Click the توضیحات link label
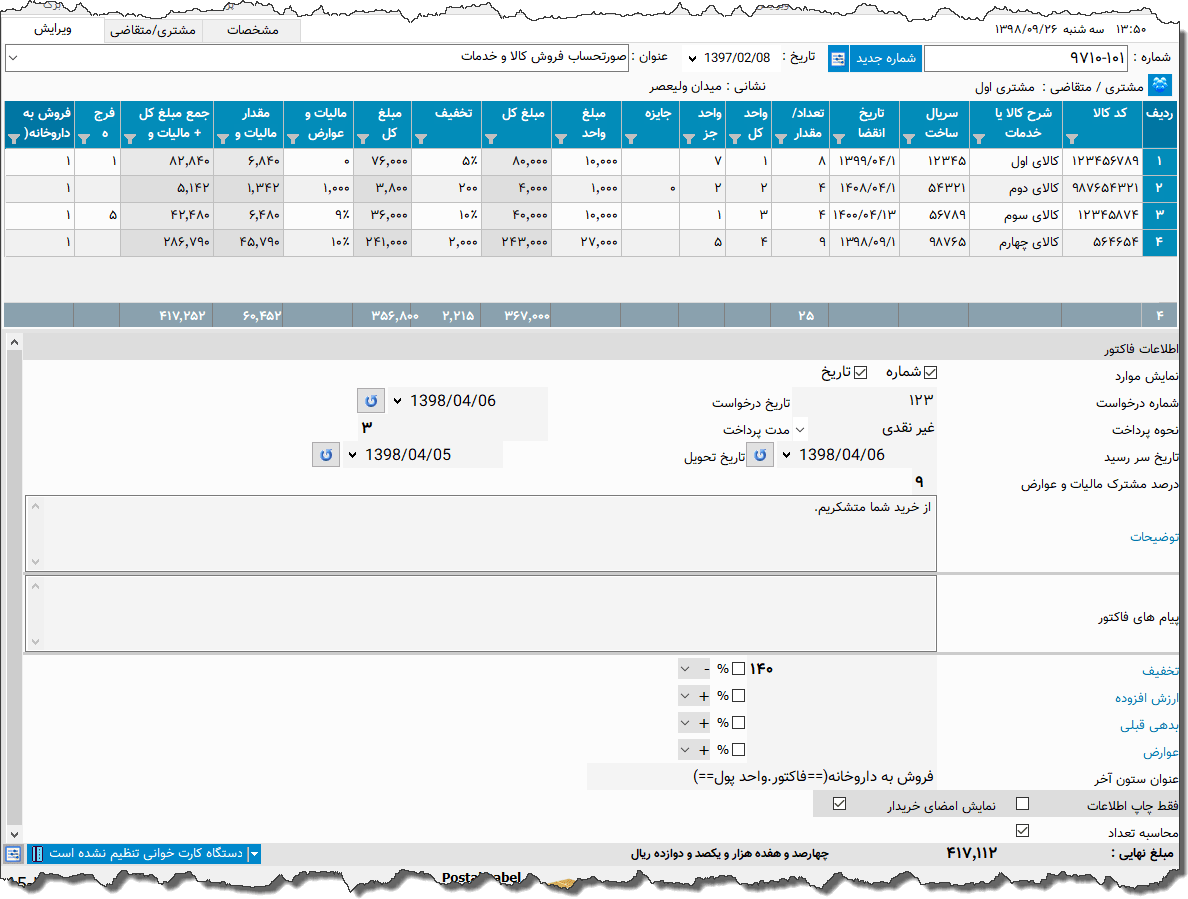 [x=1154, y=537]
